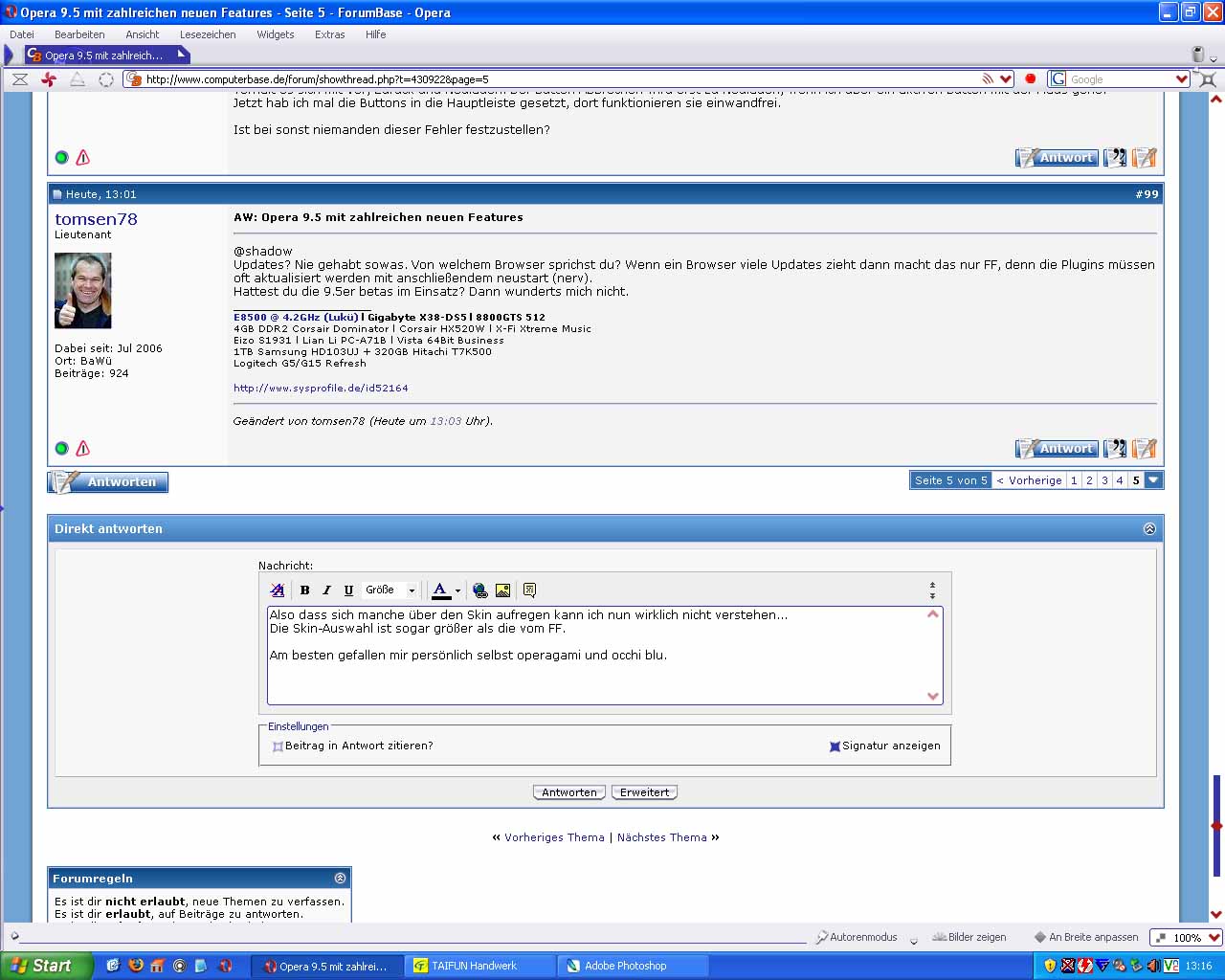Screen dimensions: 1225x980
Task: Open Vorheriges Thema link
Action: coord(555,837)
